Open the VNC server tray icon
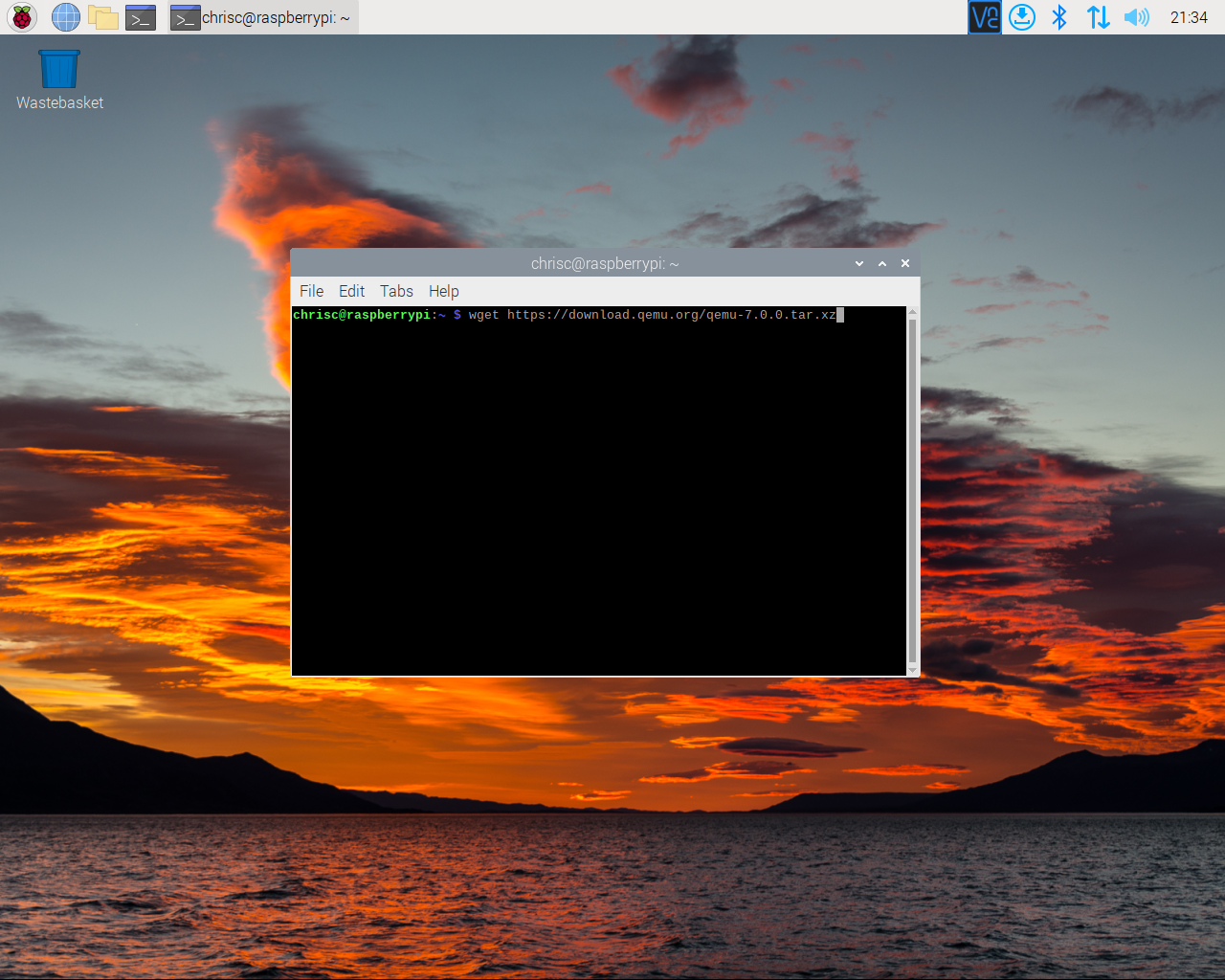1225x980 pixels. tap(984, 17)
